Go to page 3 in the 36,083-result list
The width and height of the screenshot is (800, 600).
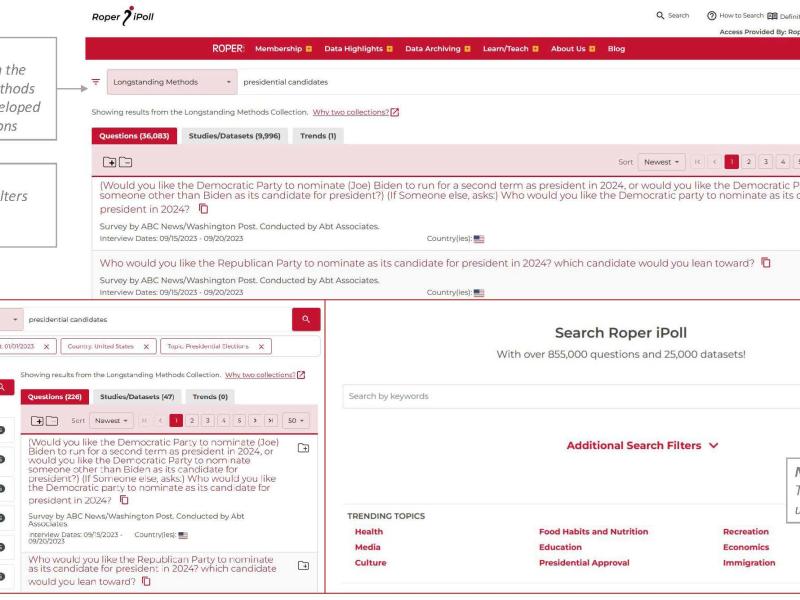click(765, 162)
